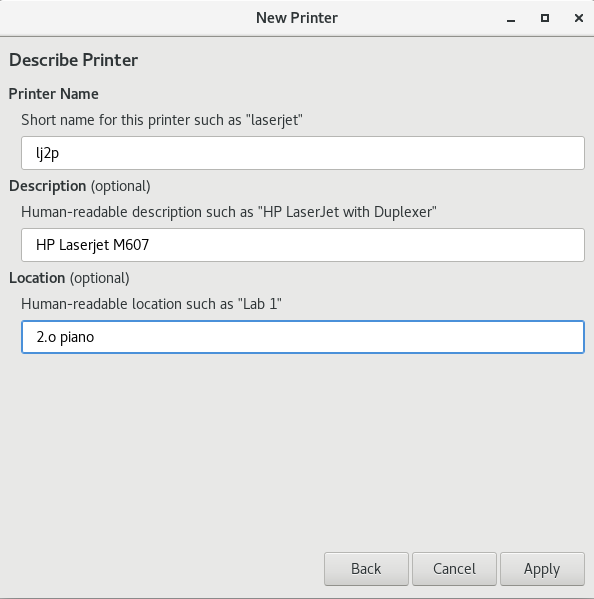The image size is (594, 599).
Task: Click the (optional) text beside Location
Action: coord(99,278)
